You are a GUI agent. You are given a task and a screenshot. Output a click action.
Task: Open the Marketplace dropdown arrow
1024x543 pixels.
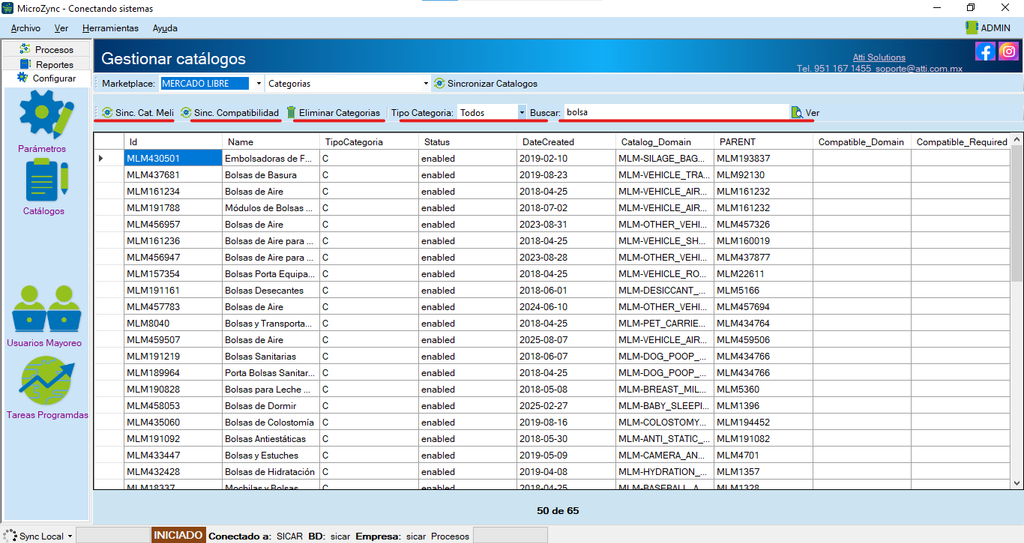coord(259,84)
